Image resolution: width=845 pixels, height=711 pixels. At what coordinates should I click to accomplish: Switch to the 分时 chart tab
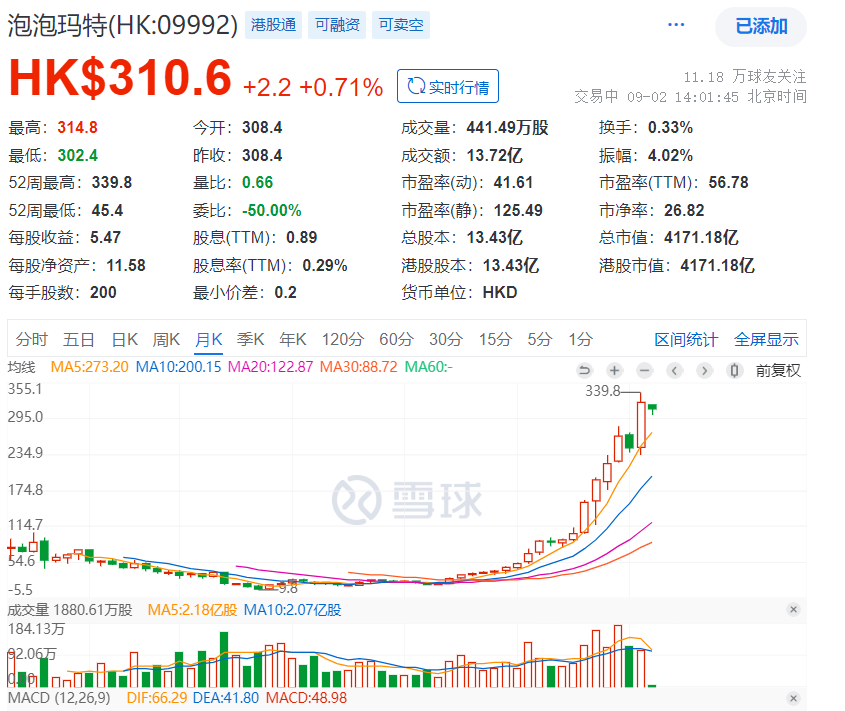click(x=32, y=340)
